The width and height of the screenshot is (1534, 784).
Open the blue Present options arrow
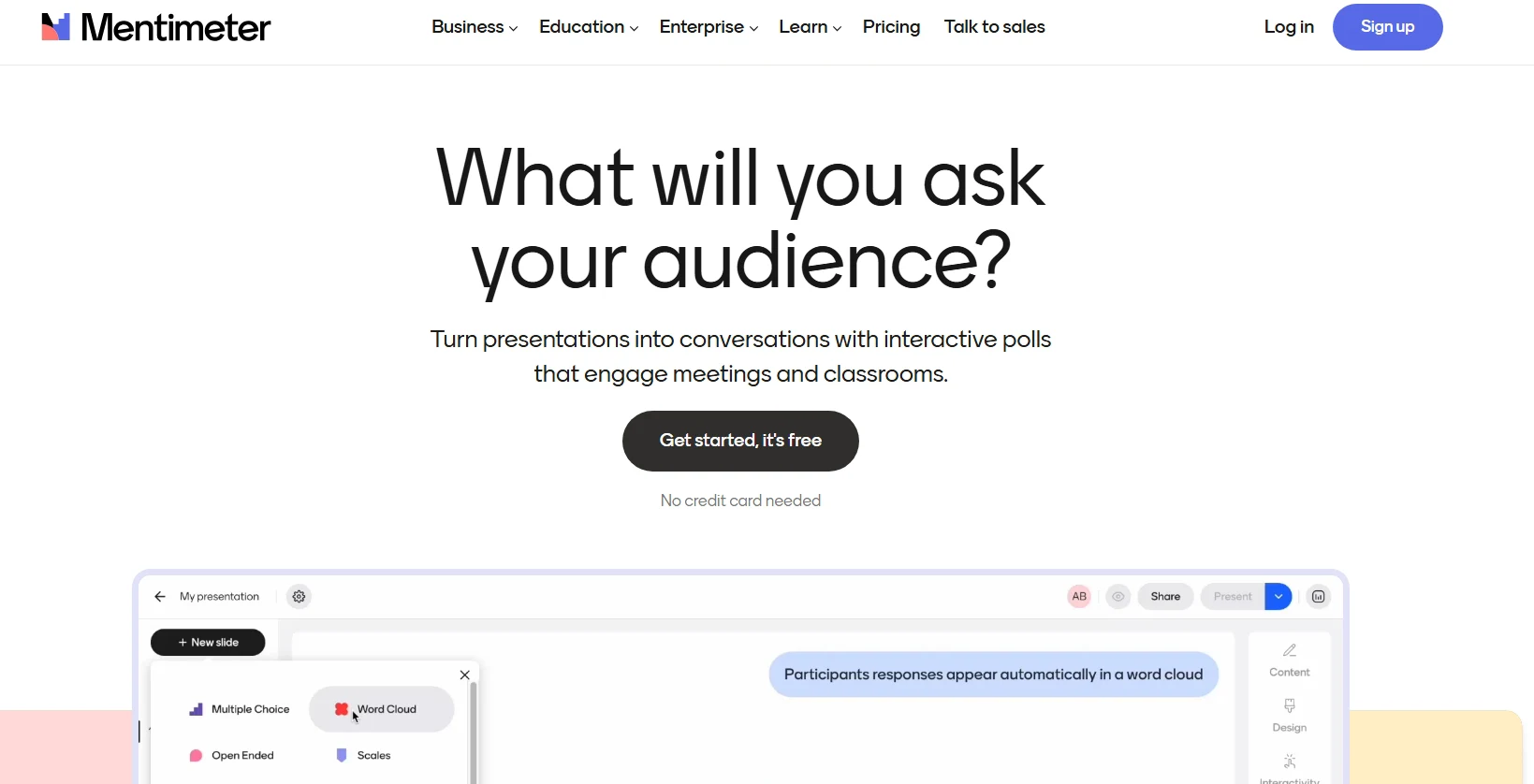(1278, 597)
